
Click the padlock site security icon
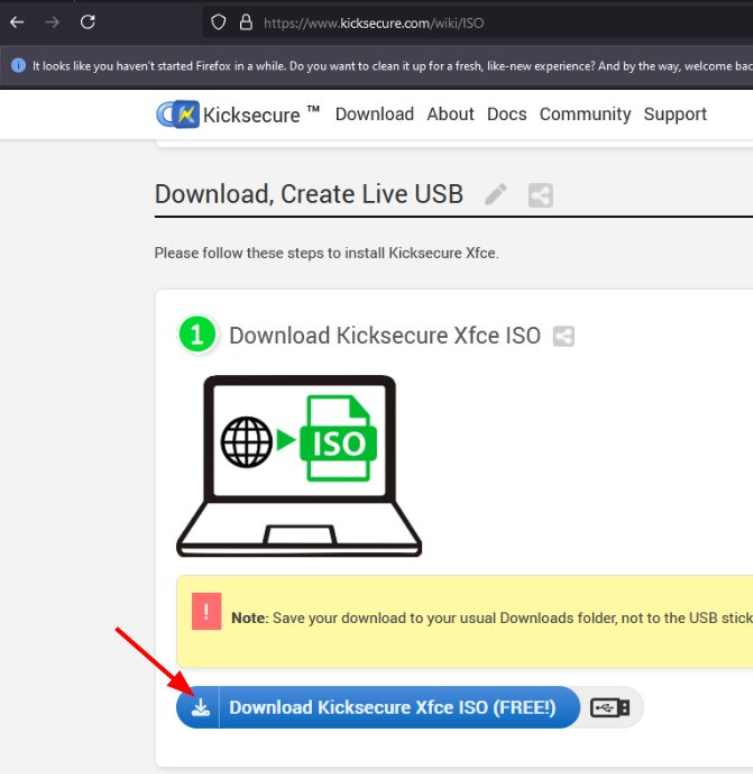tap(246, 23)
